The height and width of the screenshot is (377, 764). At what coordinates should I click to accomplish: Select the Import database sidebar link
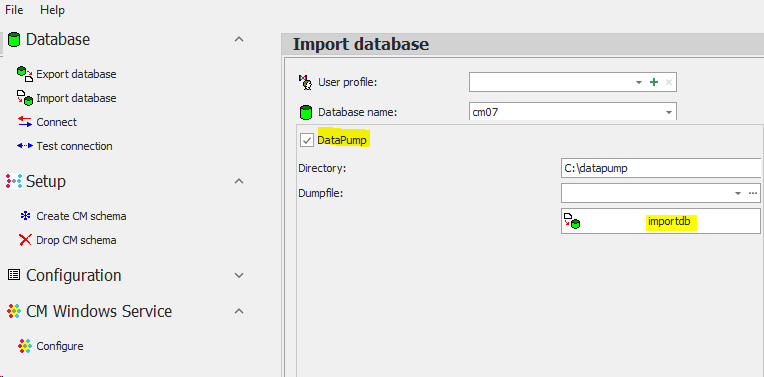click(x=76, y=98)
